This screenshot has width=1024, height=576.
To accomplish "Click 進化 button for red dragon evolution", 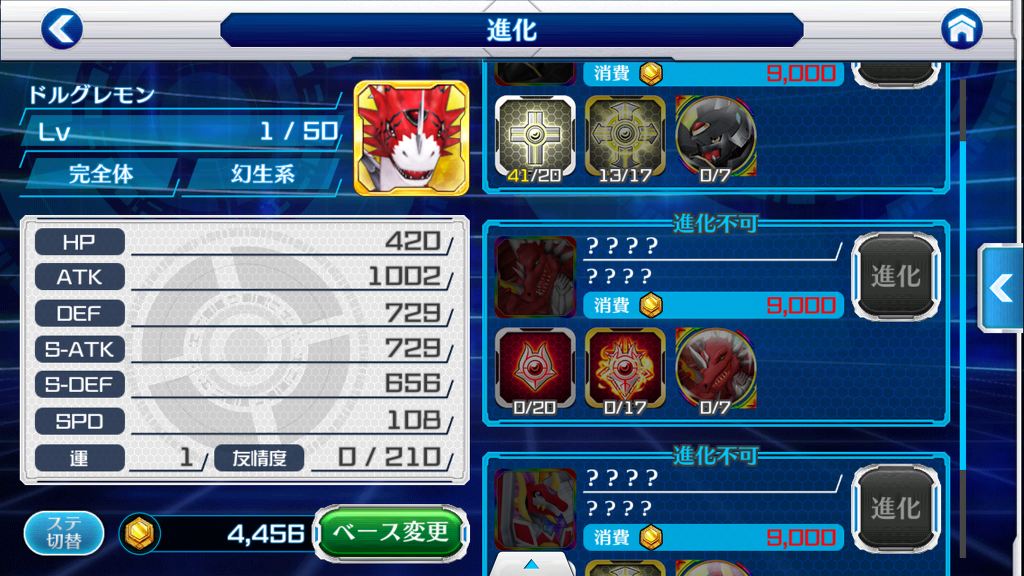I will [x=896, y=277].
